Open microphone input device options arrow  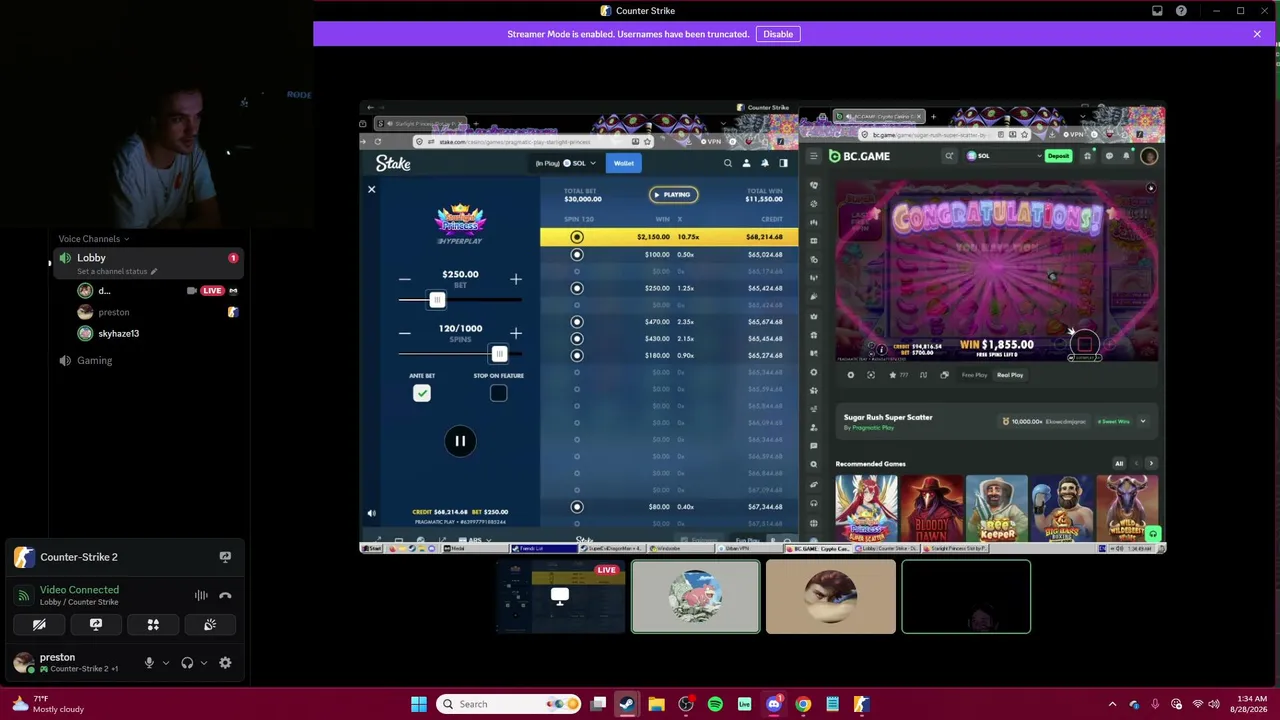166,663
